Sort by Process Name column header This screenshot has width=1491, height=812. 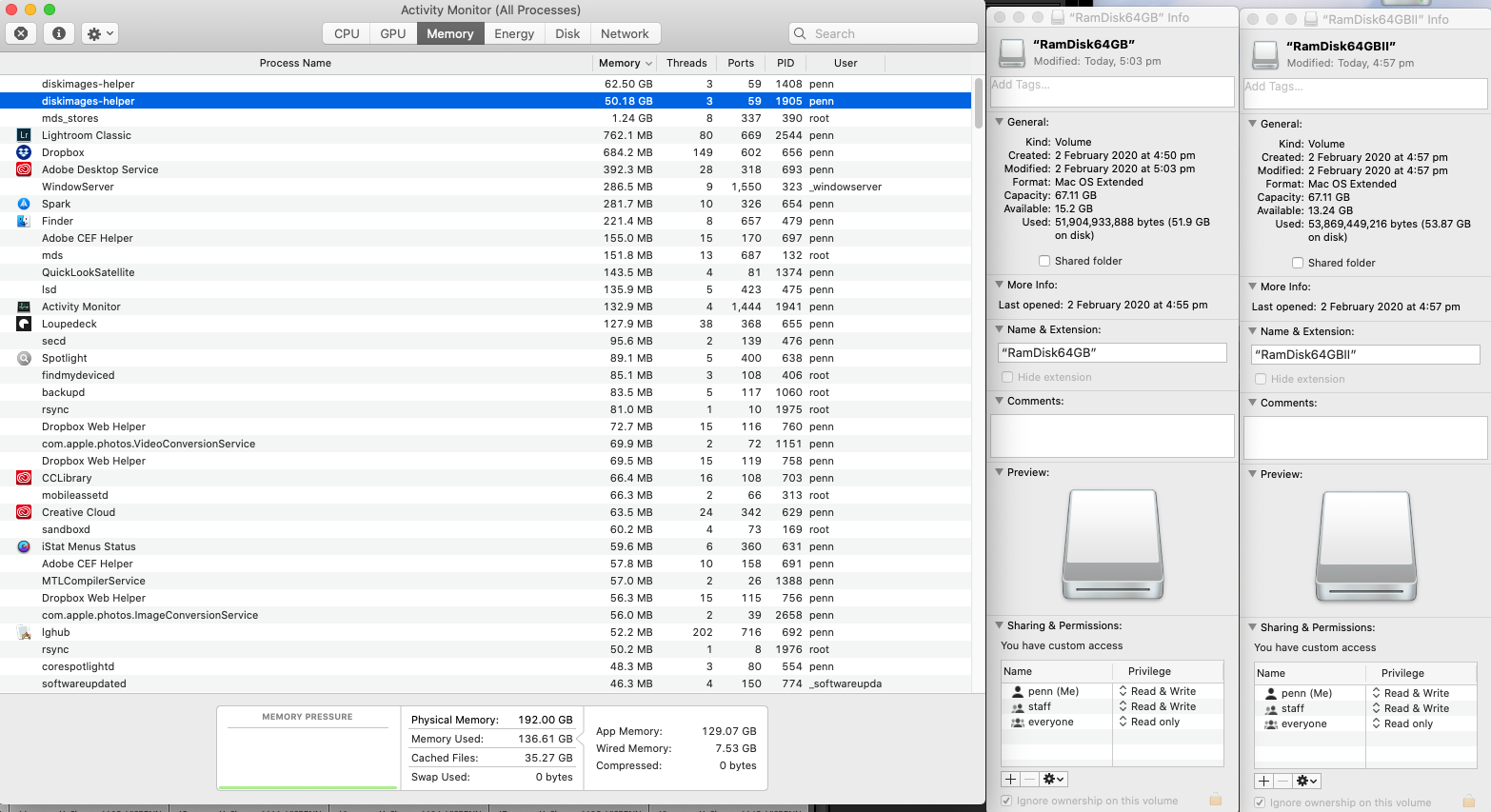pyautogui.click(x=295, y=63)
